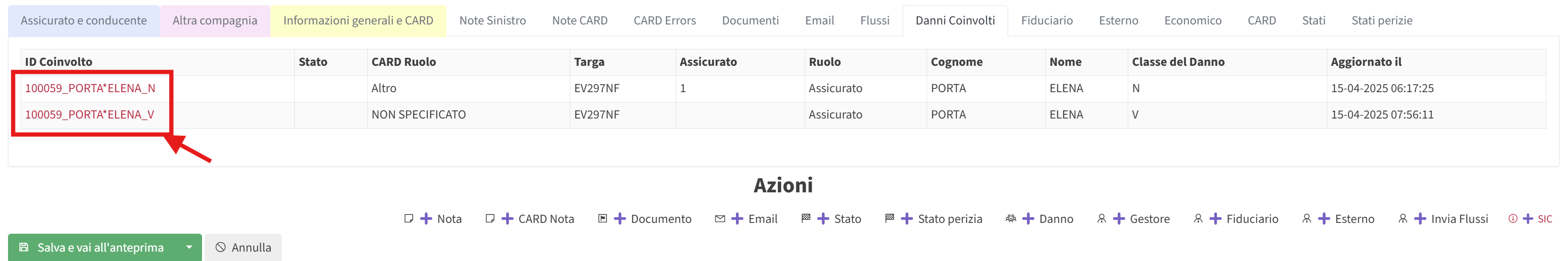The width and height of the screenshot is (1568, 261).
Task: Click the Nota note icon
Action: tap(408, 218)
